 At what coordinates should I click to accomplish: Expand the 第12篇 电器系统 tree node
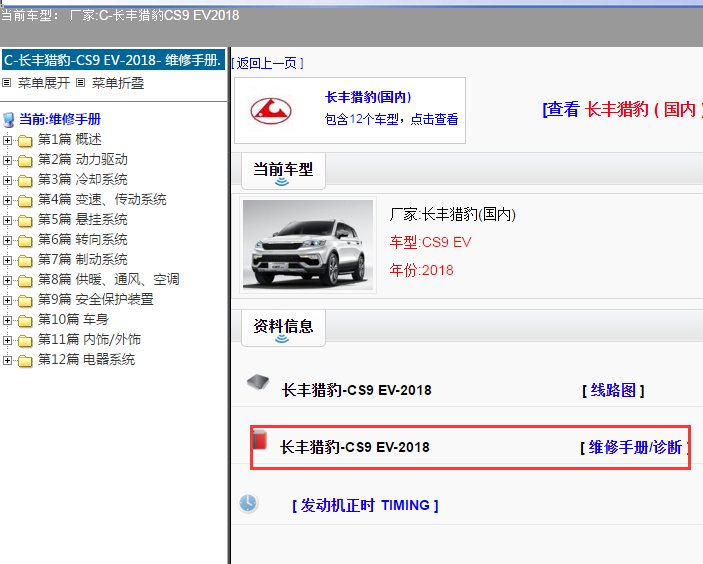coord(7,360)
